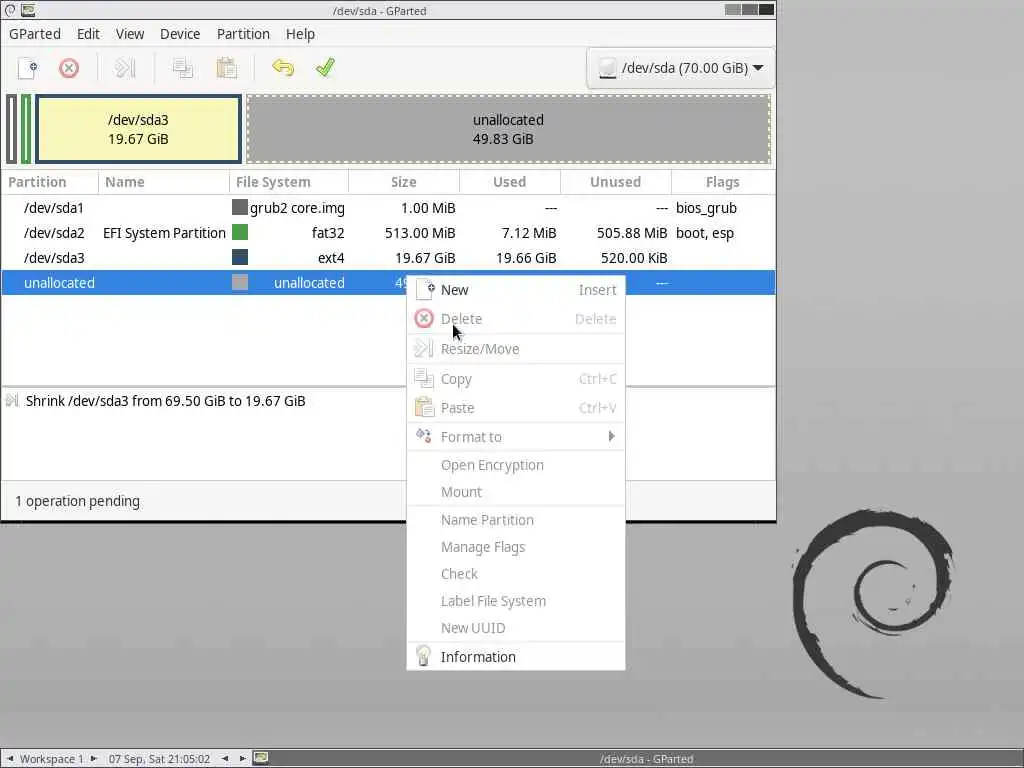Open the Partition menu

coord(243,34)
